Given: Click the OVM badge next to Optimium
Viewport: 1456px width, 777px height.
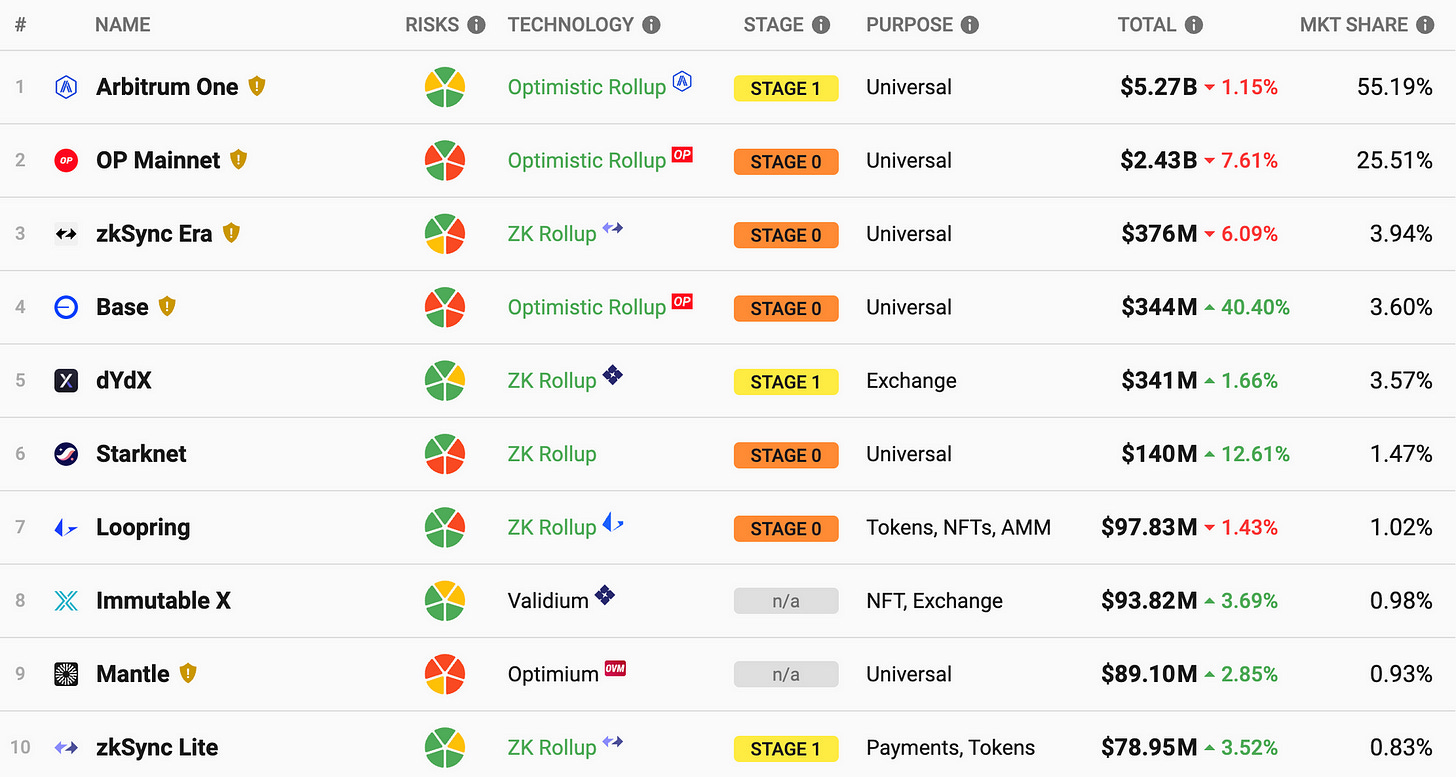Looking at the screenshot, I should [x=616, y=669].
